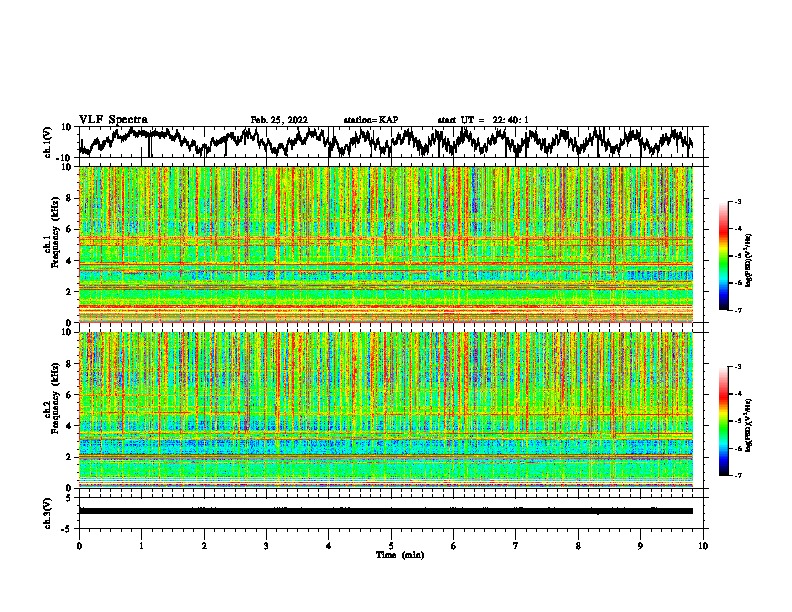The image size is (792, 612).
Task: Click time axis tick label "3"
Action: (266, 546)
